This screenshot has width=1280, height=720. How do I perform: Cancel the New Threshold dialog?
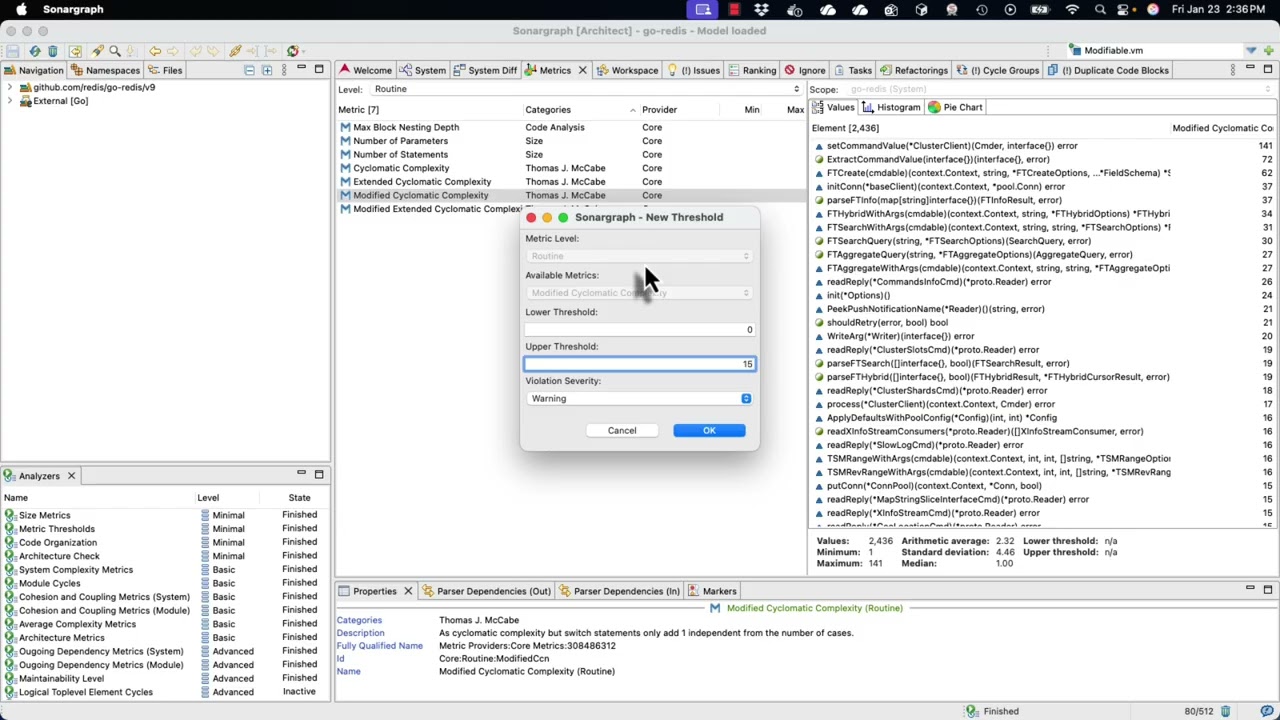coord(622,430)
